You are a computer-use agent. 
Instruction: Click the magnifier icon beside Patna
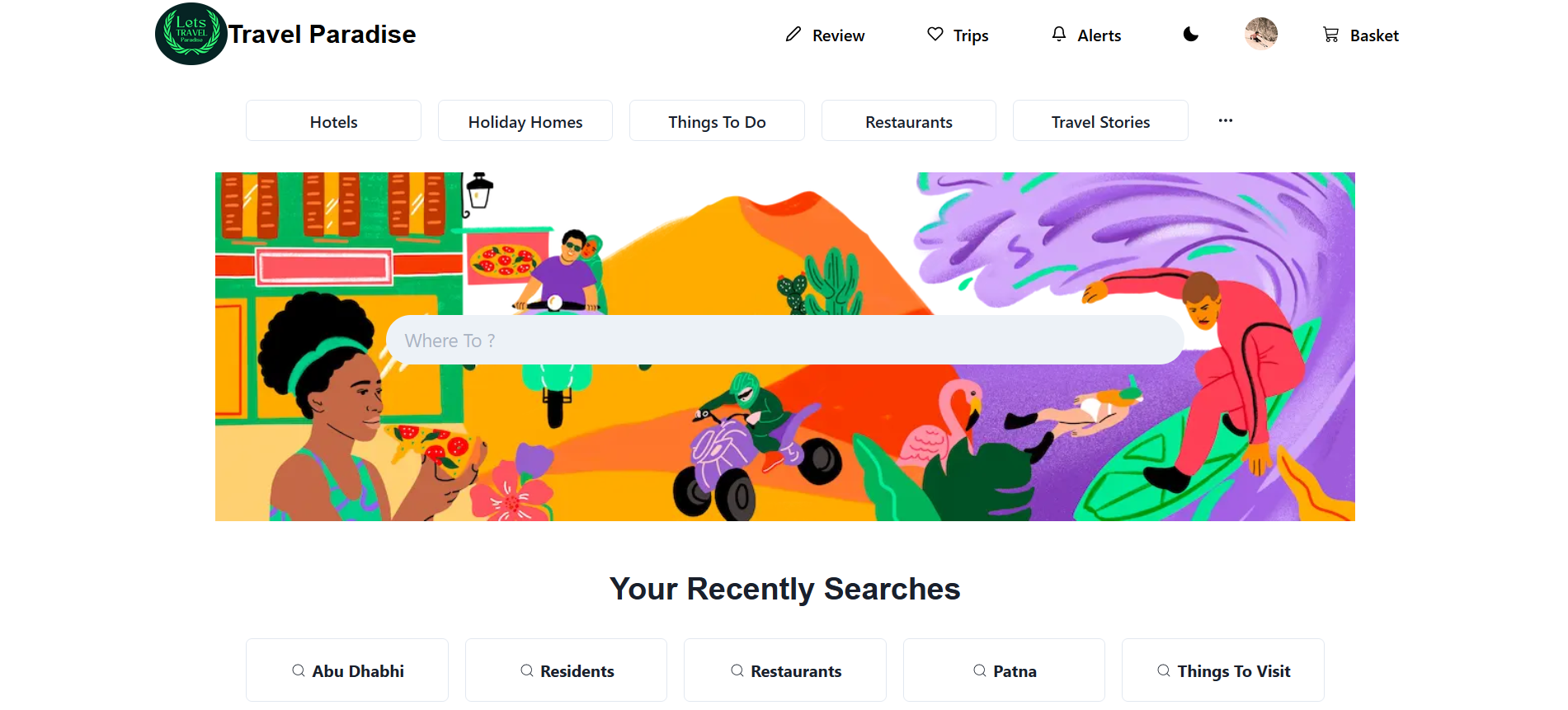pyautogui.click(x=979, y=670)
